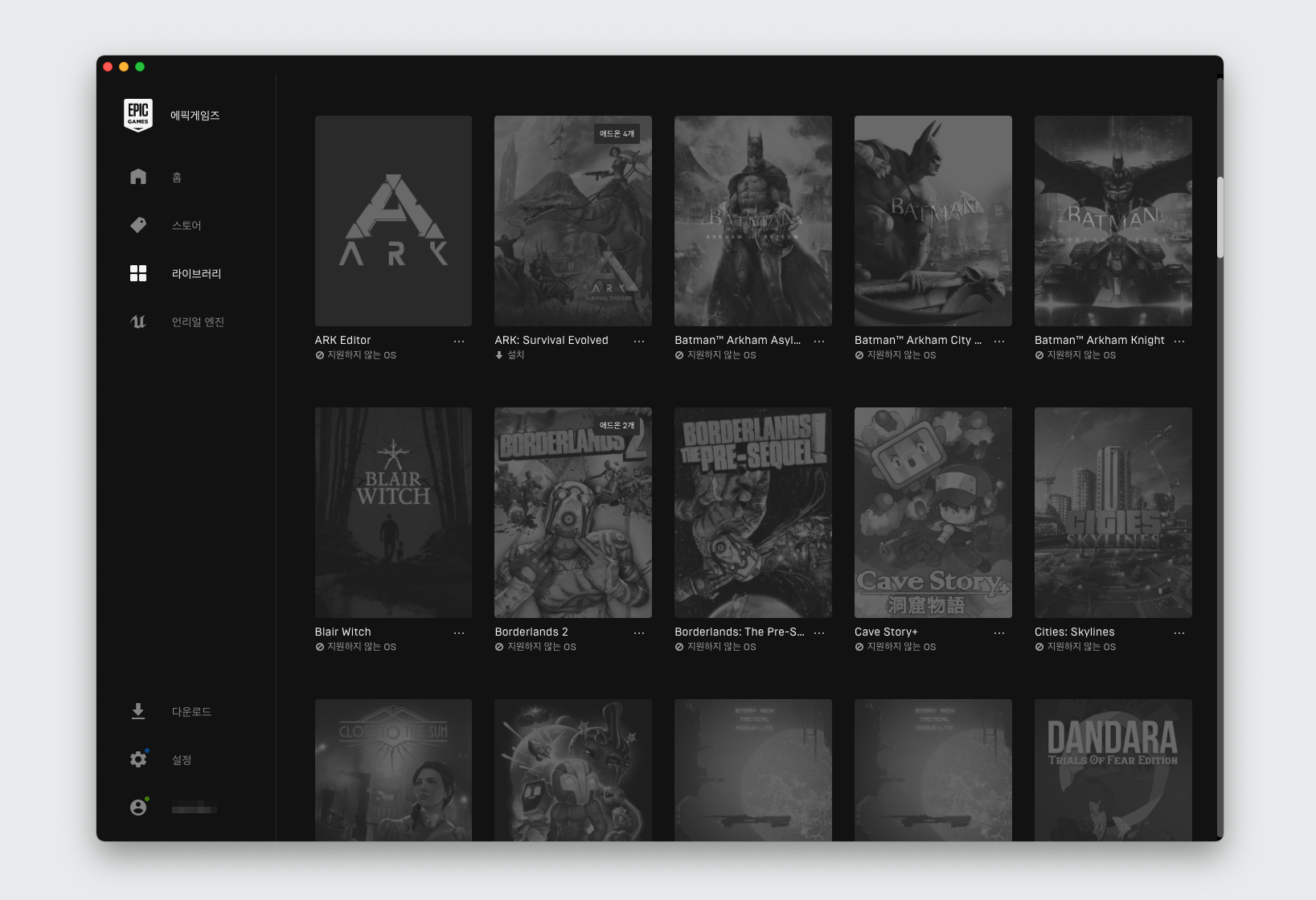
Task: Open the Settings gear icon
Action: (x=138, y=759)
